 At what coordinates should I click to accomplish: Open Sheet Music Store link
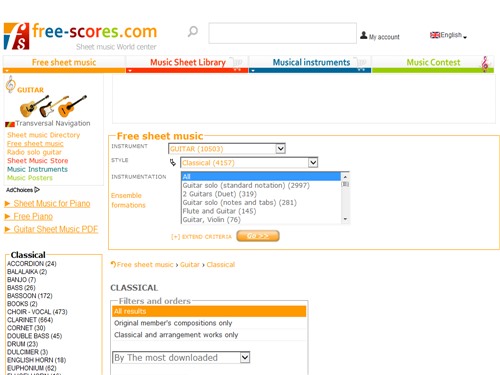tap(38, 161)
